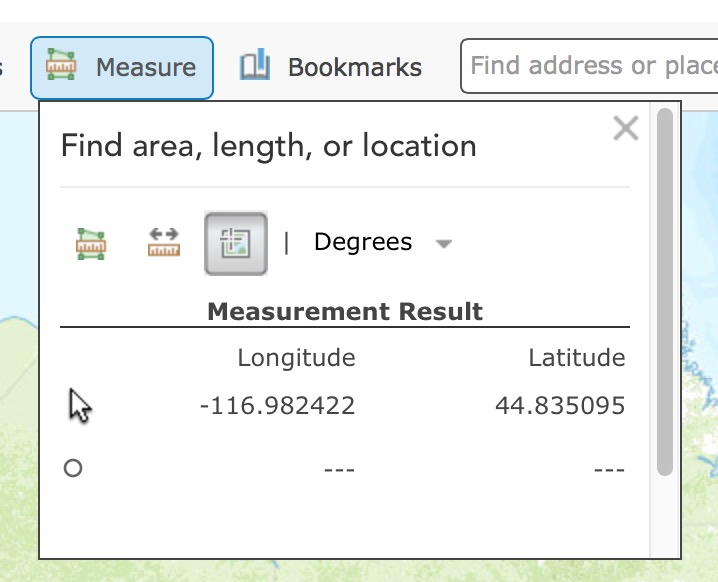The width and height of the screenshot is (718, 582).
Task: Click the small arrow beside Degrees
Action: [x=445, y=243]
